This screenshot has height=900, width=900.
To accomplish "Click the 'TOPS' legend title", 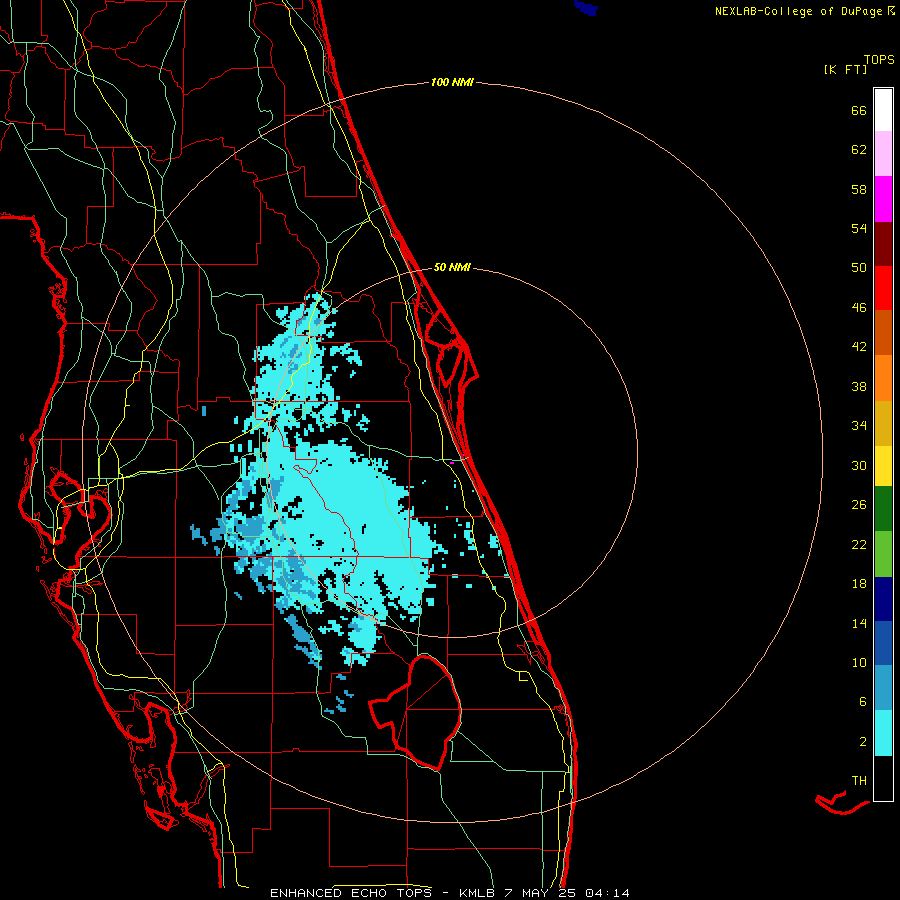I will click(x=879, y=60).
